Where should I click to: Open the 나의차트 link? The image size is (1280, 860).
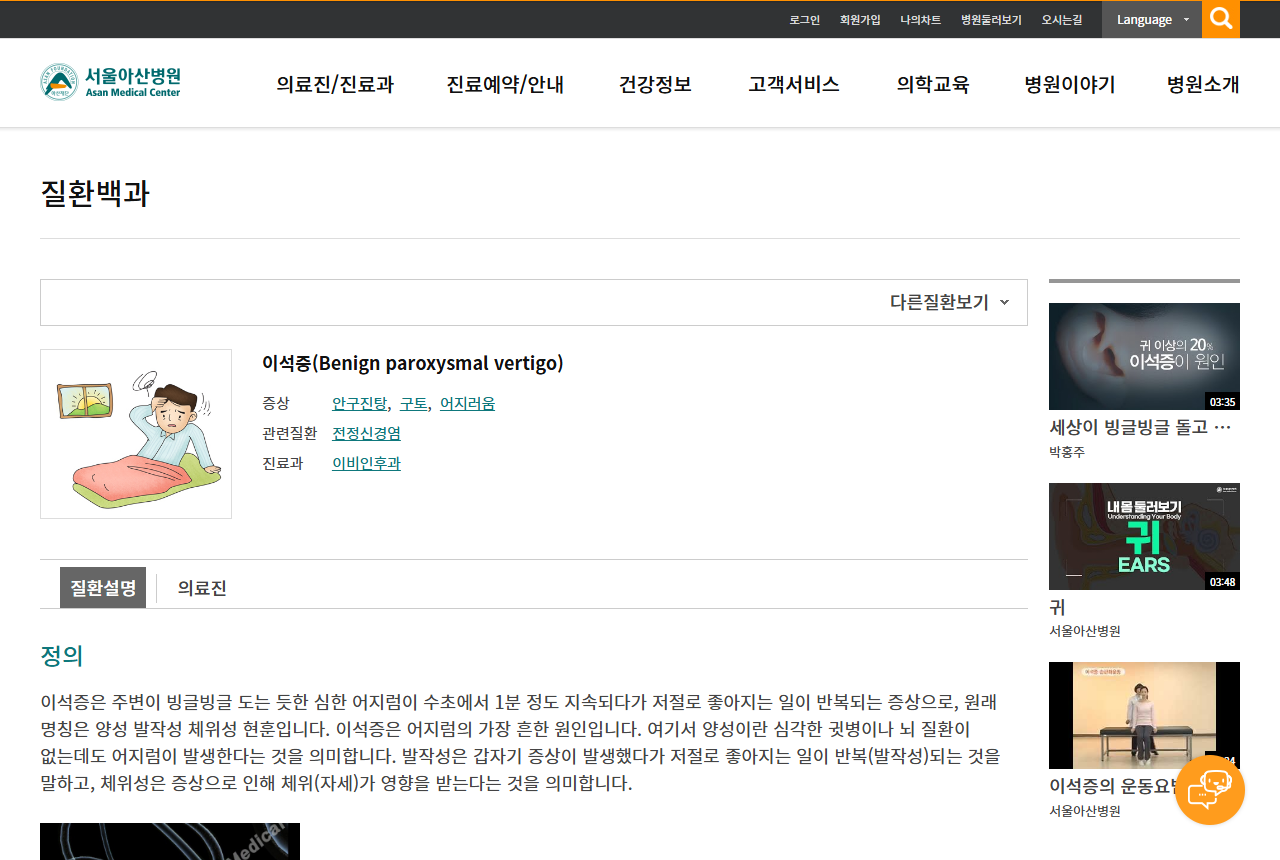point(920,20)
